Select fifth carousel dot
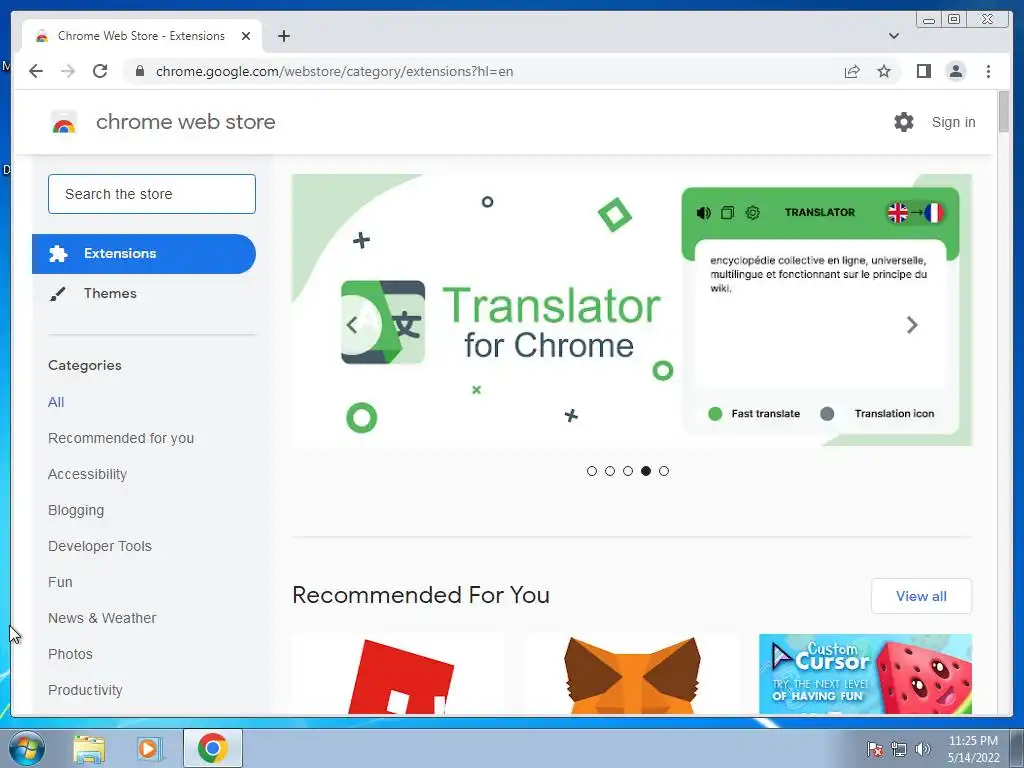 [664, 471]
